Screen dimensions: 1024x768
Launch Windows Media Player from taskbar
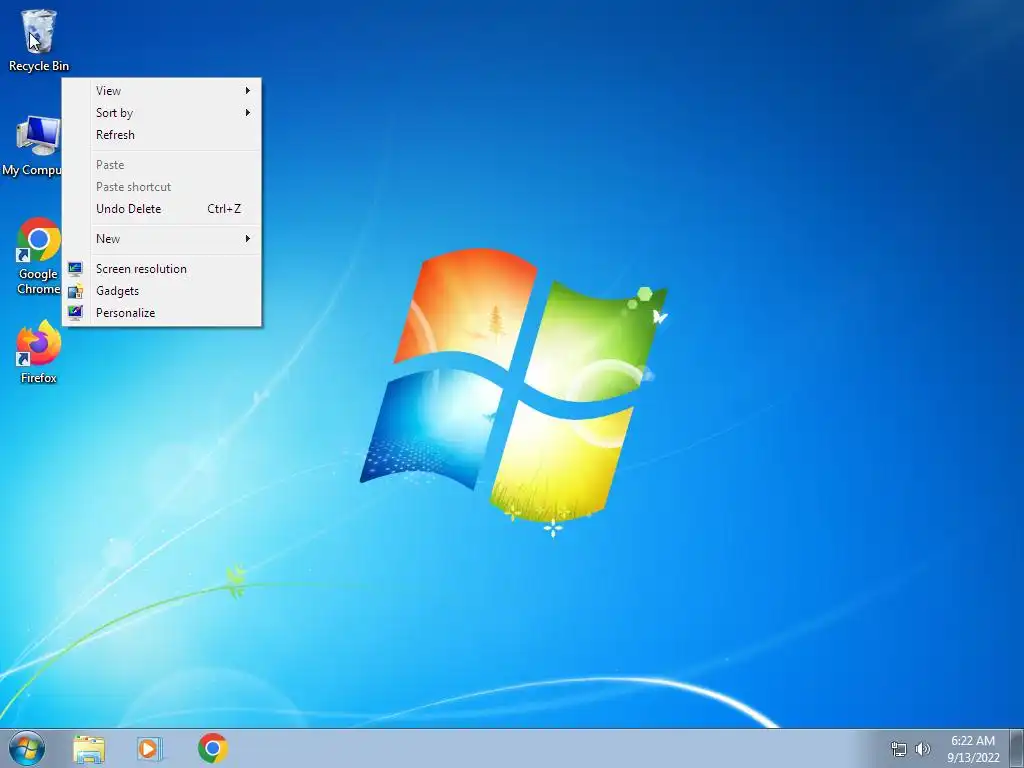[x=150, y=749]
